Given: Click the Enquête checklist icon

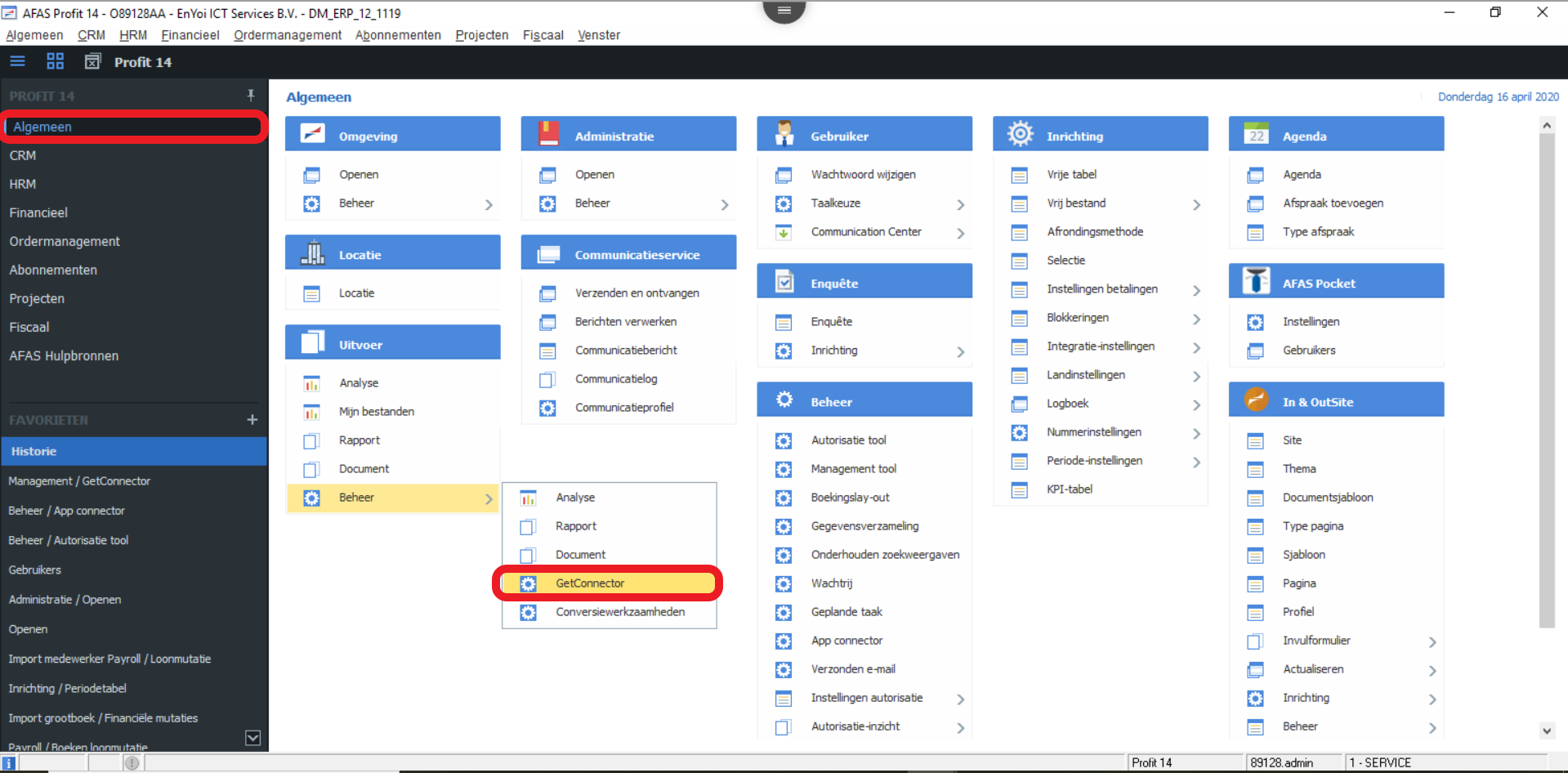Looking at the screenshot, I should (x=784, y=281).
